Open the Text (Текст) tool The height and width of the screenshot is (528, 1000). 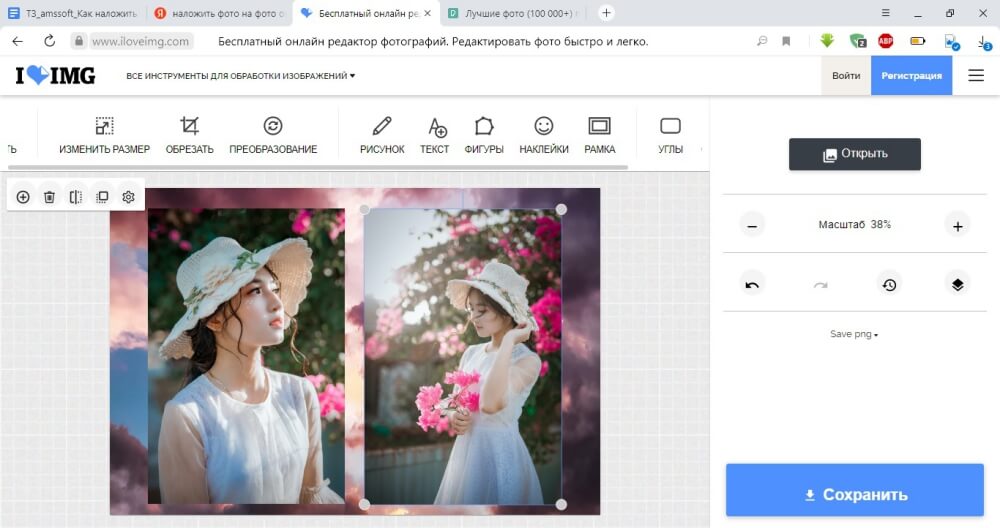coord(435,135)
